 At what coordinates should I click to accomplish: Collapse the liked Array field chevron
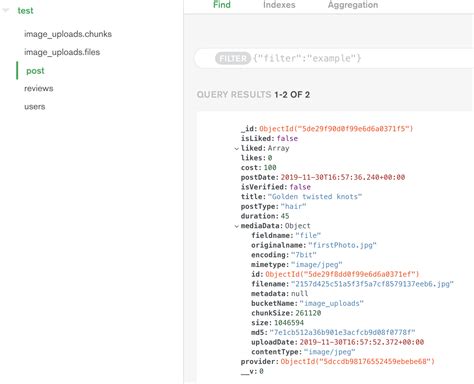pyautogui.click(x=236, y=149)
